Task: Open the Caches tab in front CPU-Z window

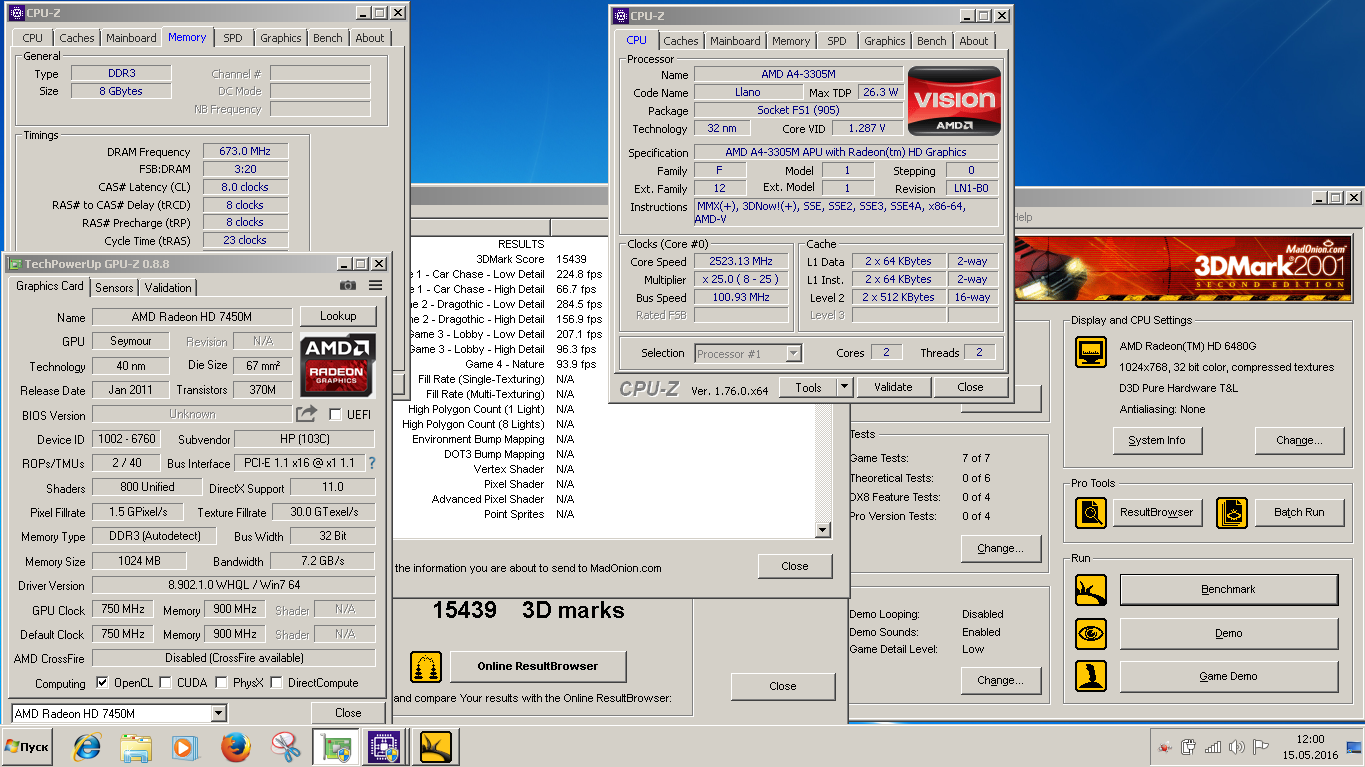Action: point(681,41)
